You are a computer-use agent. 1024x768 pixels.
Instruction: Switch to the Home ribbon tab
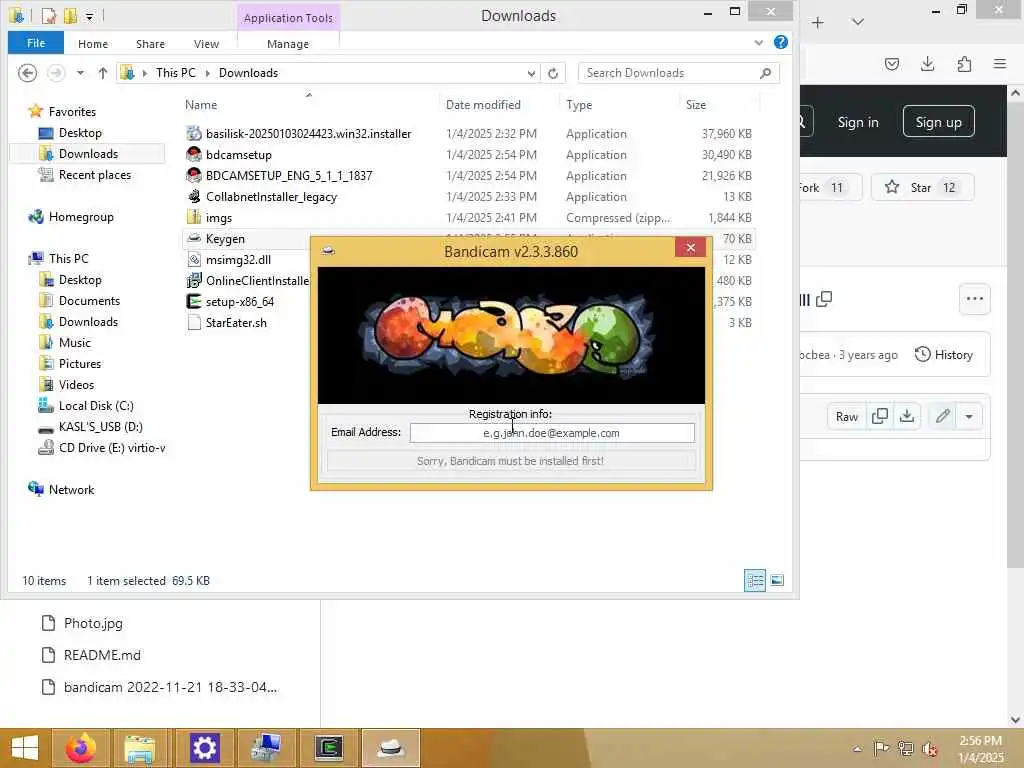click(93, 44)
